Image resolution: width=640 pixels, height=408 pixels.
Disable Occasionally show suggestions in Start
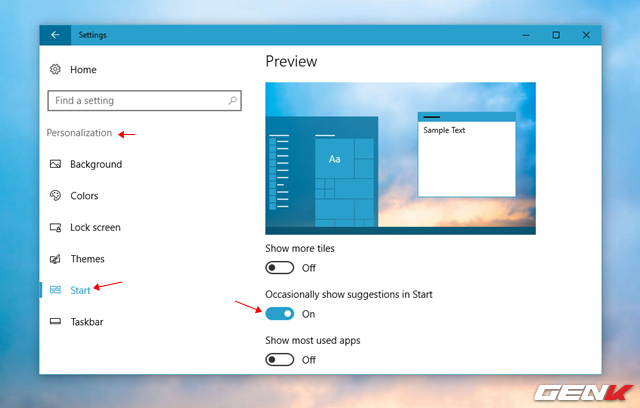[280, 314]
